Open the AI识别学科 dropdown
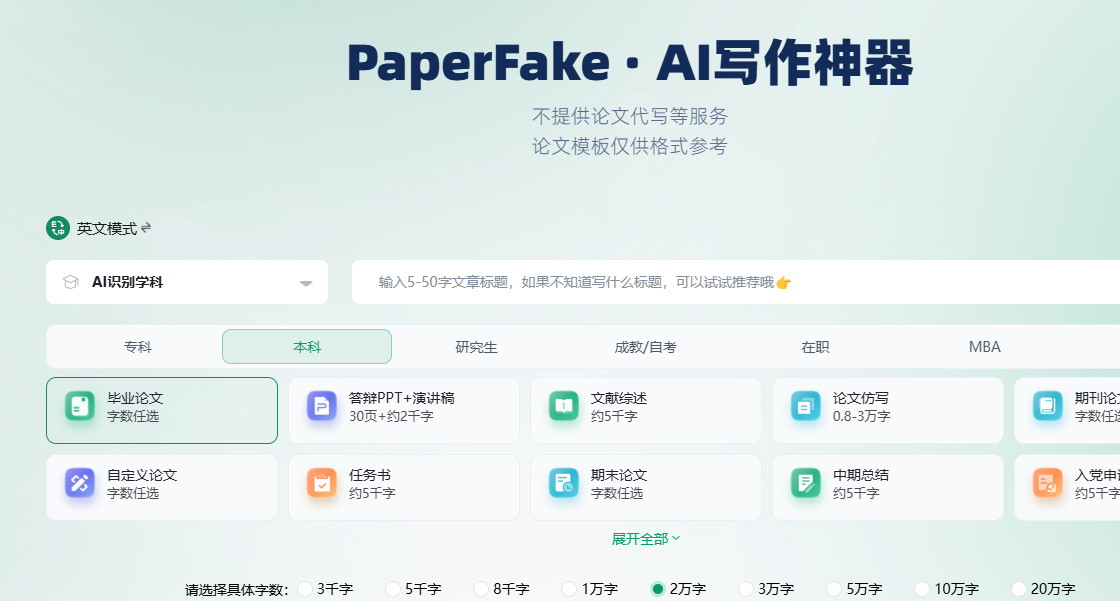Screen dimensions: 1120x601 click(187, 282)
